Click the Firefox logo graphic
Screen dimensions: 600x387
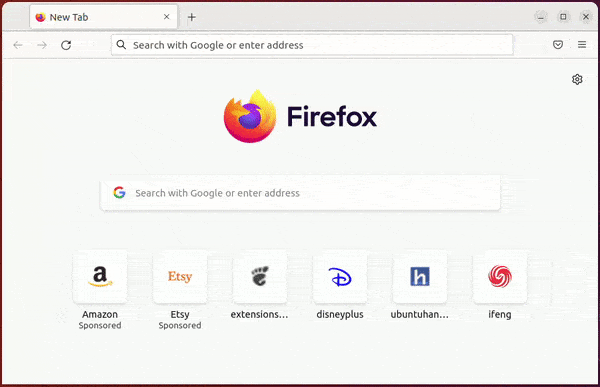point(250,116)
